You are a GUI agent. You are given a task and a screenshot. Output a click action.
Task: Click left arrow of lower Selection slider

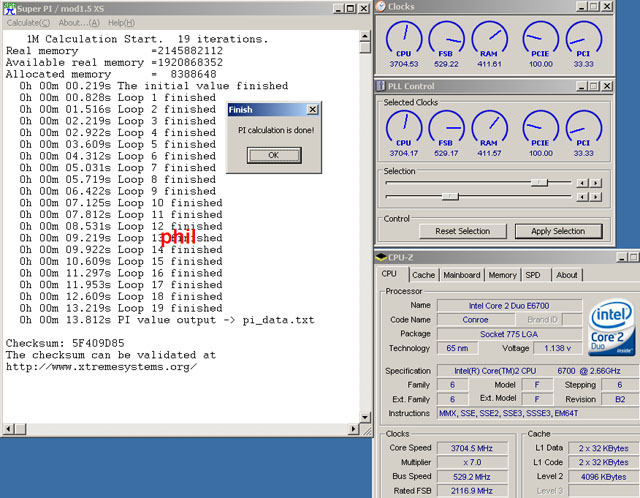point(582,197)
